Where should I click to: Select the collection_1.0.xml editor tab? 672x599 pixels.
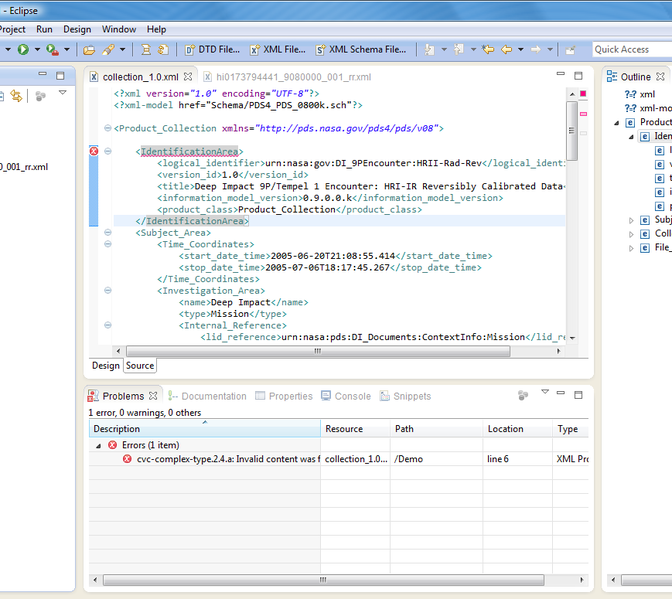point(140,77)
